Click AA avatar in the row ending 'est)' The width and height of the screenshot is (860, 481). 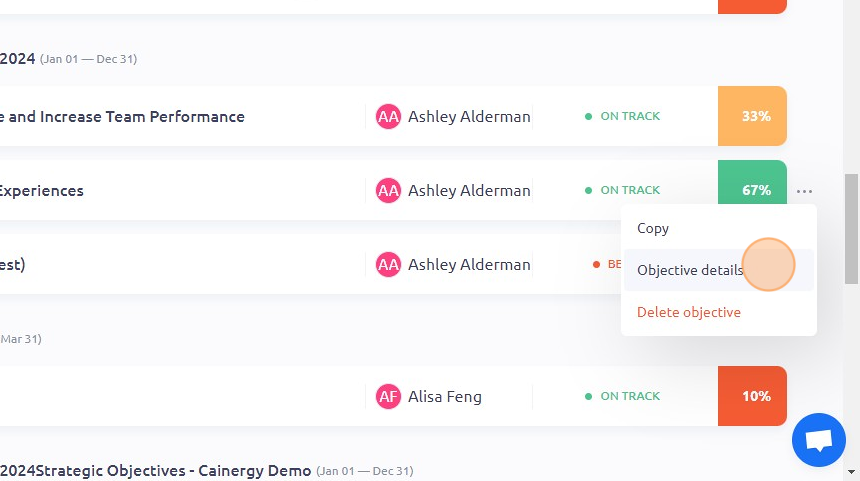click(x=388, y=264)
